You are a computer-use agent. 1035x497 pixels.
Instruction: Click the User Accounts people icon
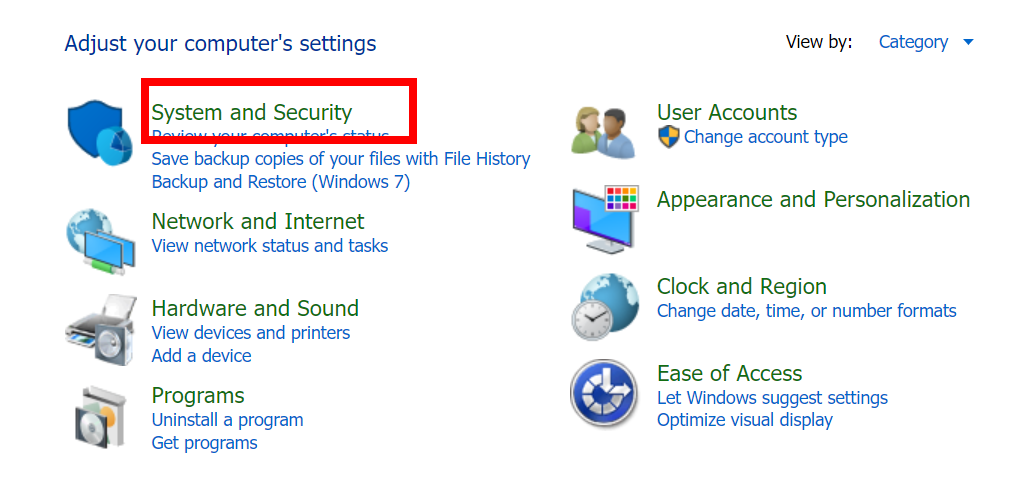[603, 132]
